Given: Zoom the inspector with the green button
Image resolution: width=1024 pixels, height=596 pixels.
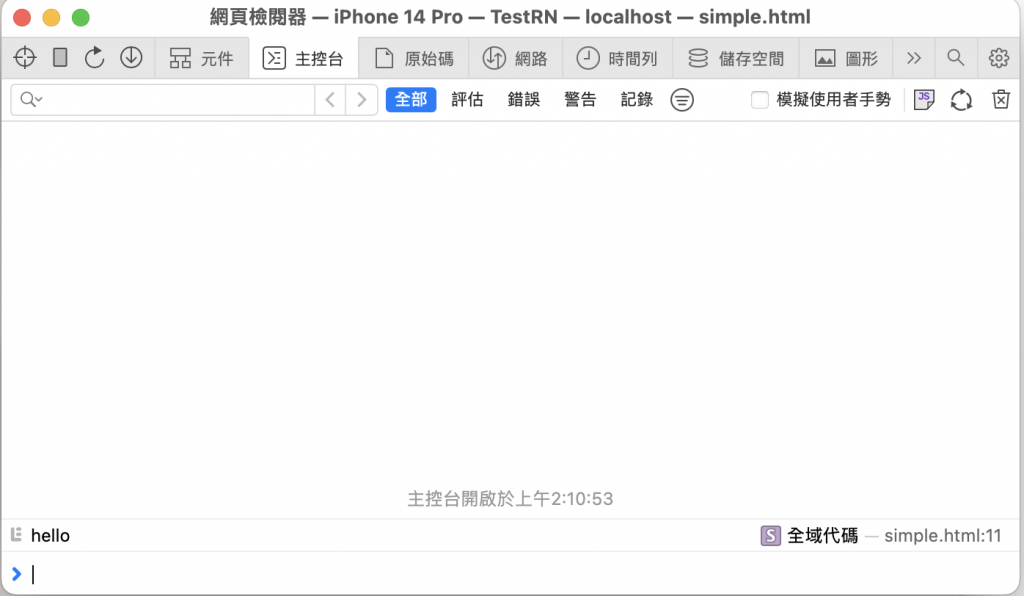Looking at the screenshot, I should pos(81,17).
